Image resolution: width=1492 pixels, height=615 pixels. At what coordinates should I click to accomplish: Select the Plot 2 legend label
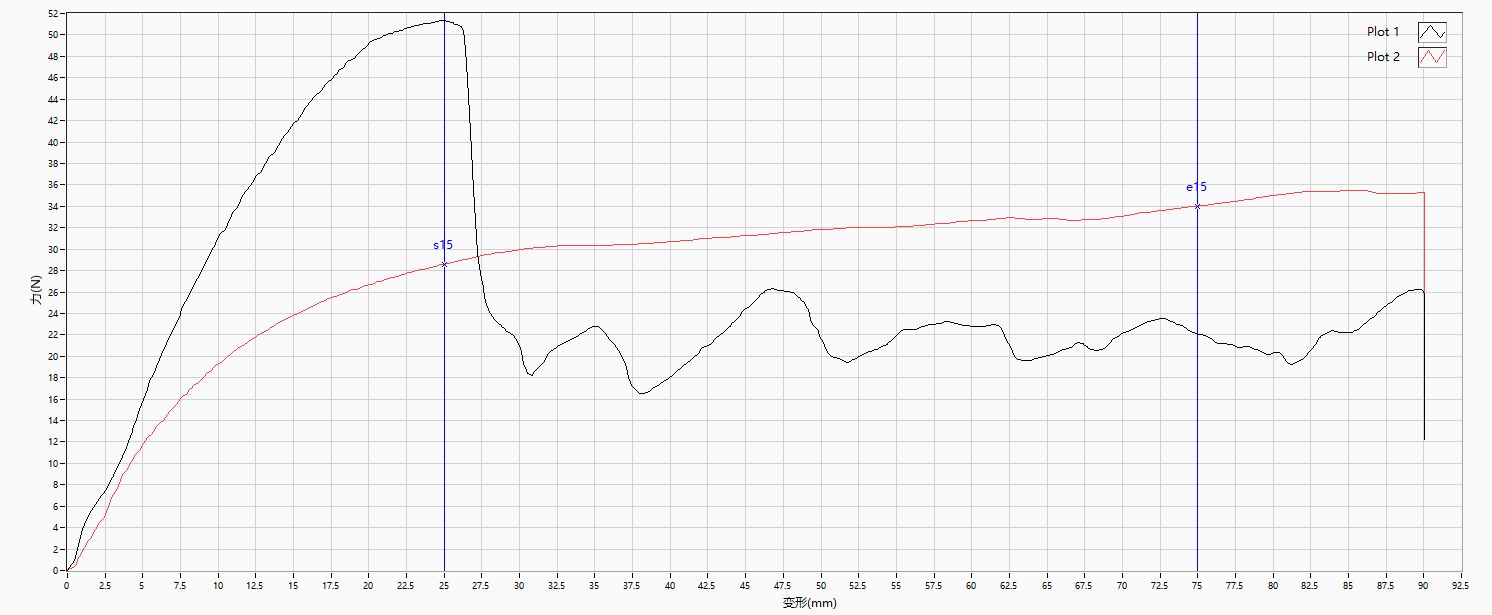(1383, 57)
